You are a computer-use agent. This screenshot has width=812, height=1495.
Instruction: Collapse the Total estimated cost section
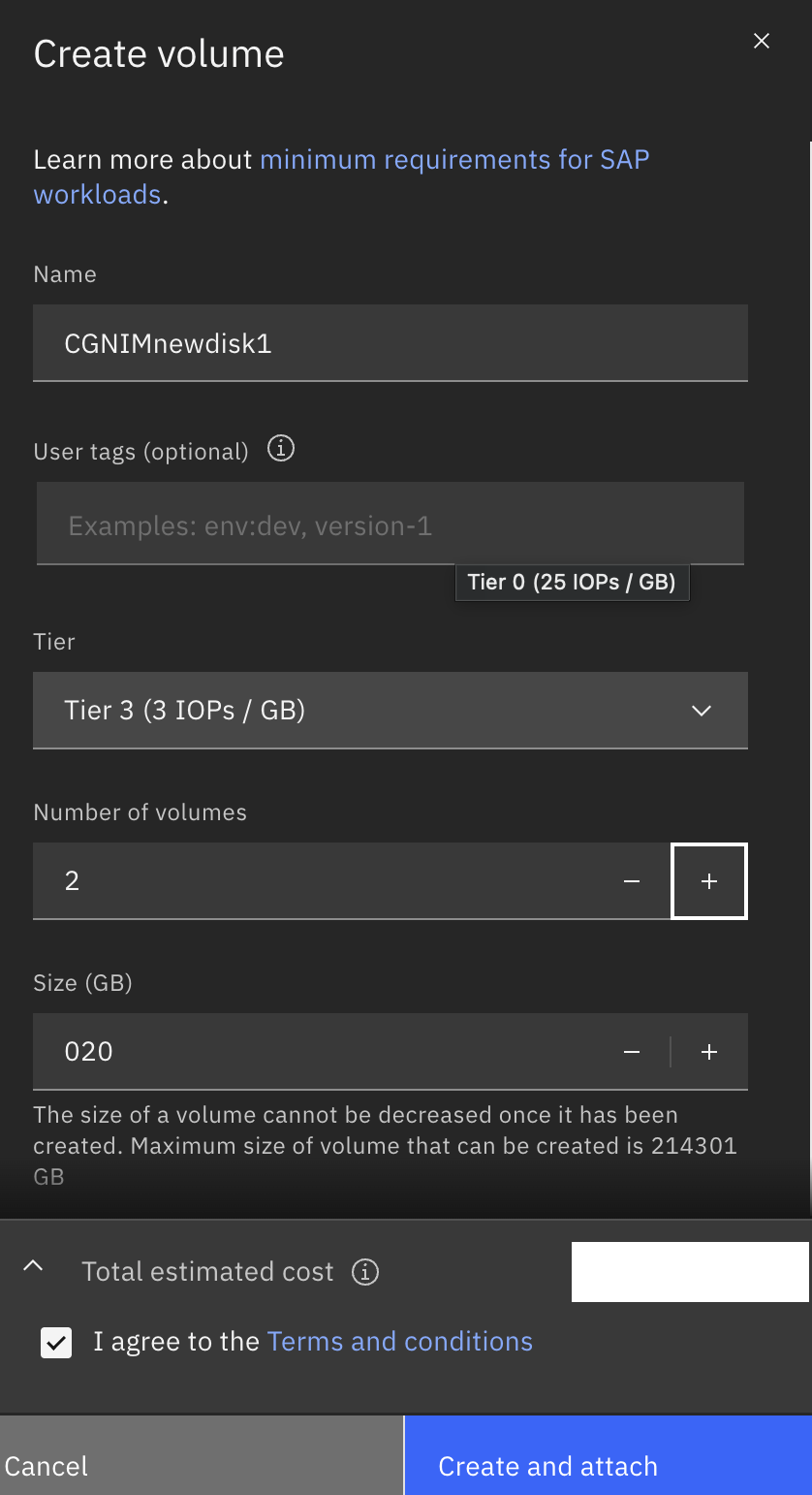point(33,1266)
